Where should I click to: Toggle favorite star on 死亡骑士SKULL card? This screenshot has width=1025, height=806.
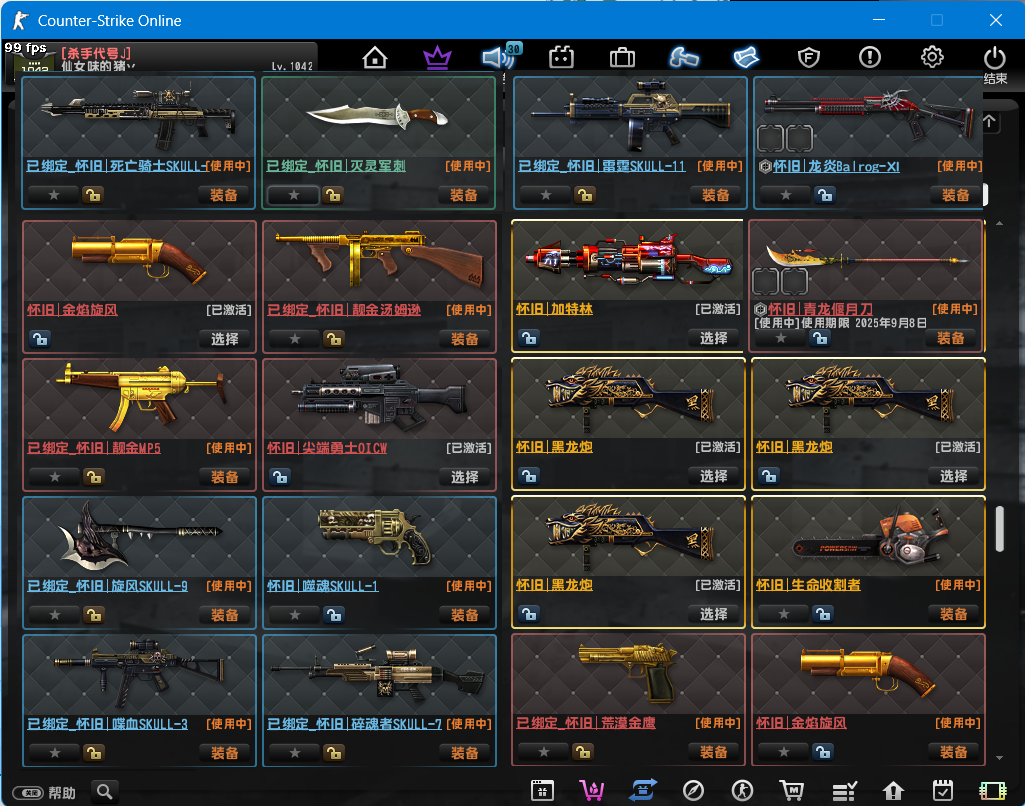(54, 195)
